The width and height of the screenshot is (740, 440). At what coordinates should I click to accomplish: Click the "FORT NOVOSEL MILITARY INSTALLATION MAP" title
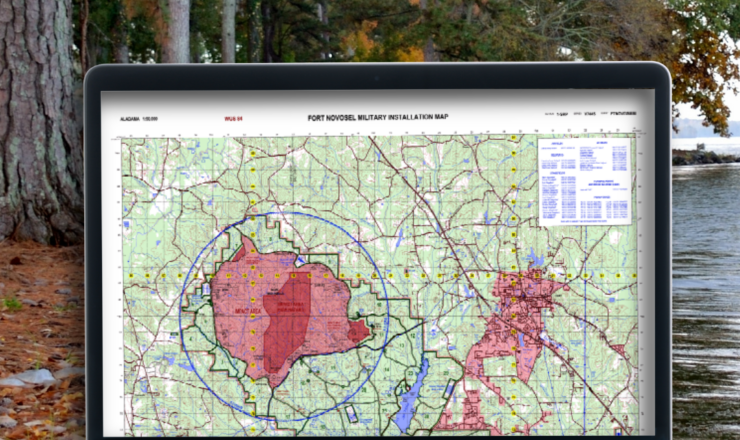[x=378, y=117]
